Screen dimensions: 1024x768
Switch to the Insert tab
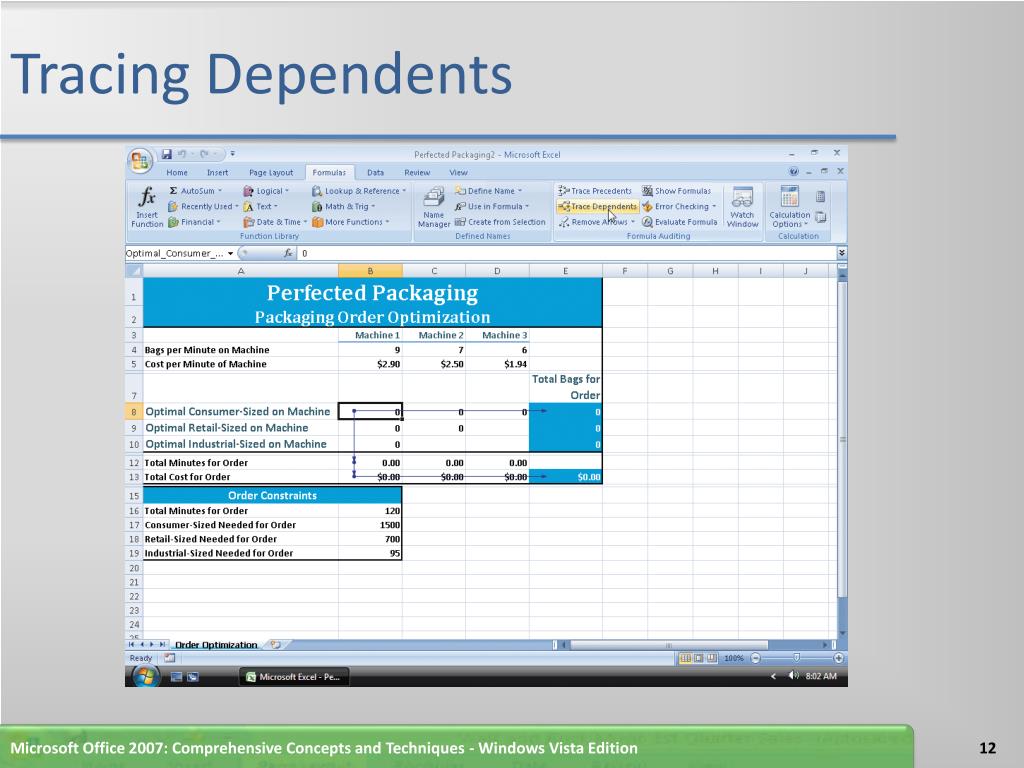(217, 172)
